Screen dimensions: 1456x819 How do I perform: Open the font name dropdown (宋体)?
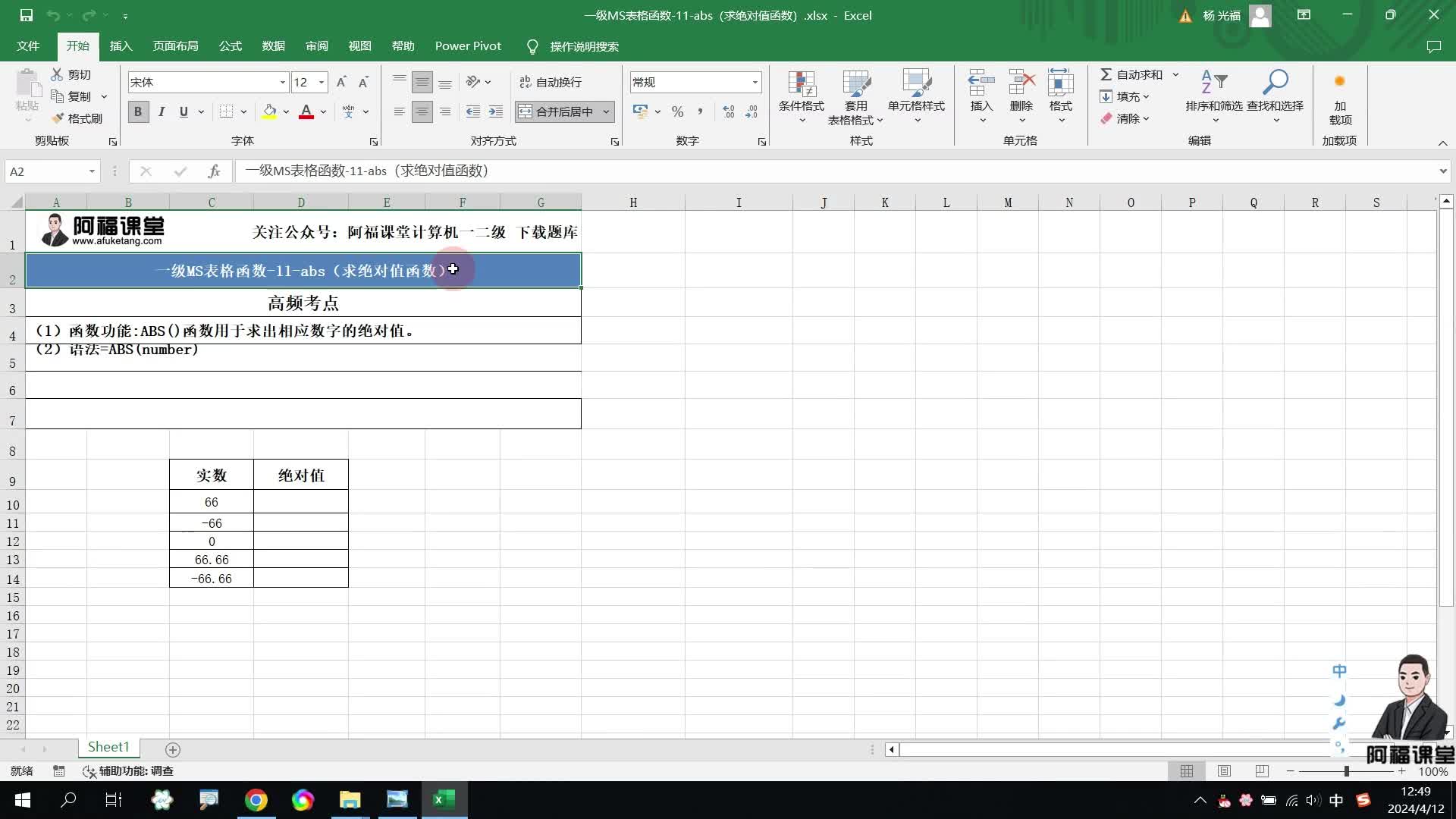[283, 82]
